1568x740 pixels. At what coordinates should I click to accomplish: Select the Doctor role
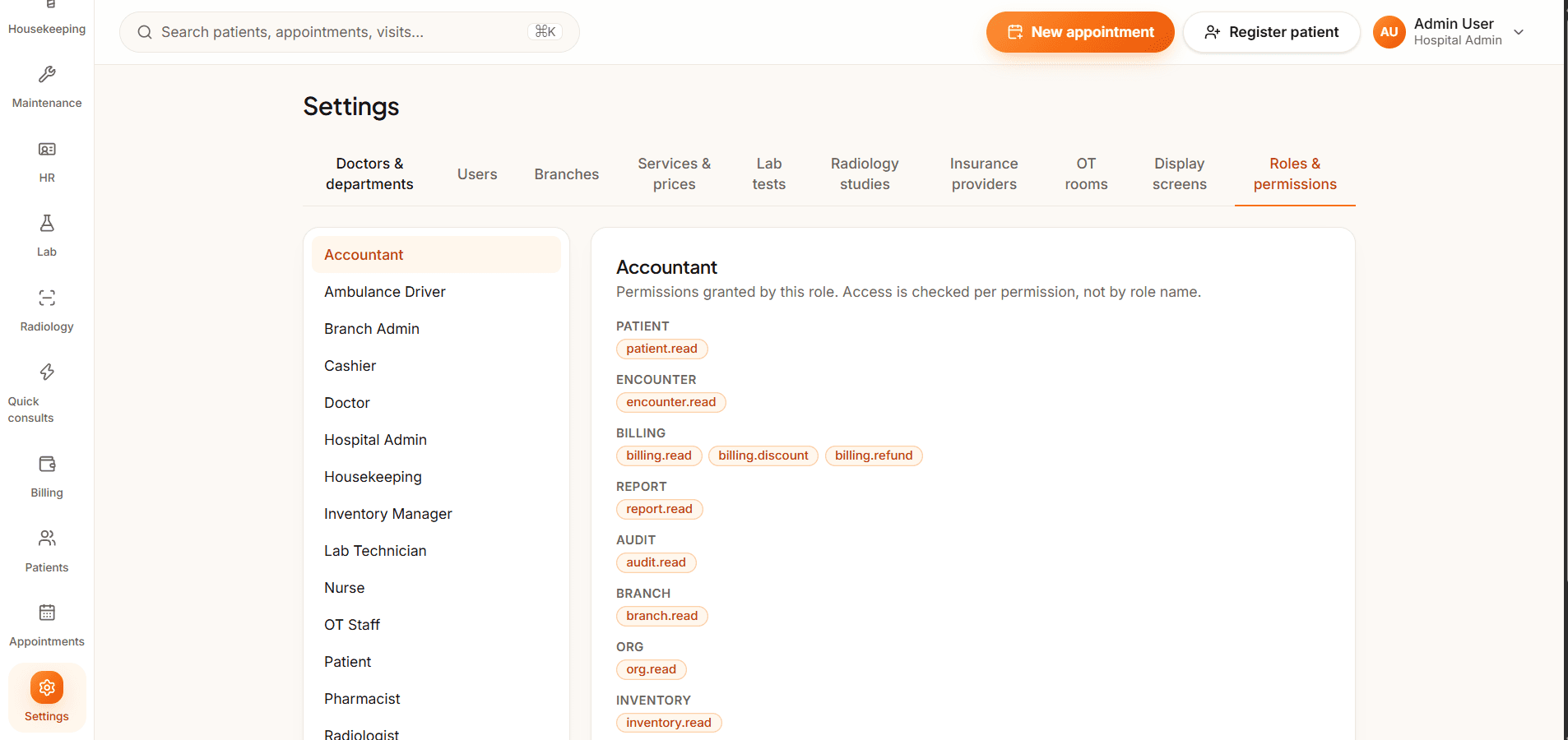pos(436,403)
